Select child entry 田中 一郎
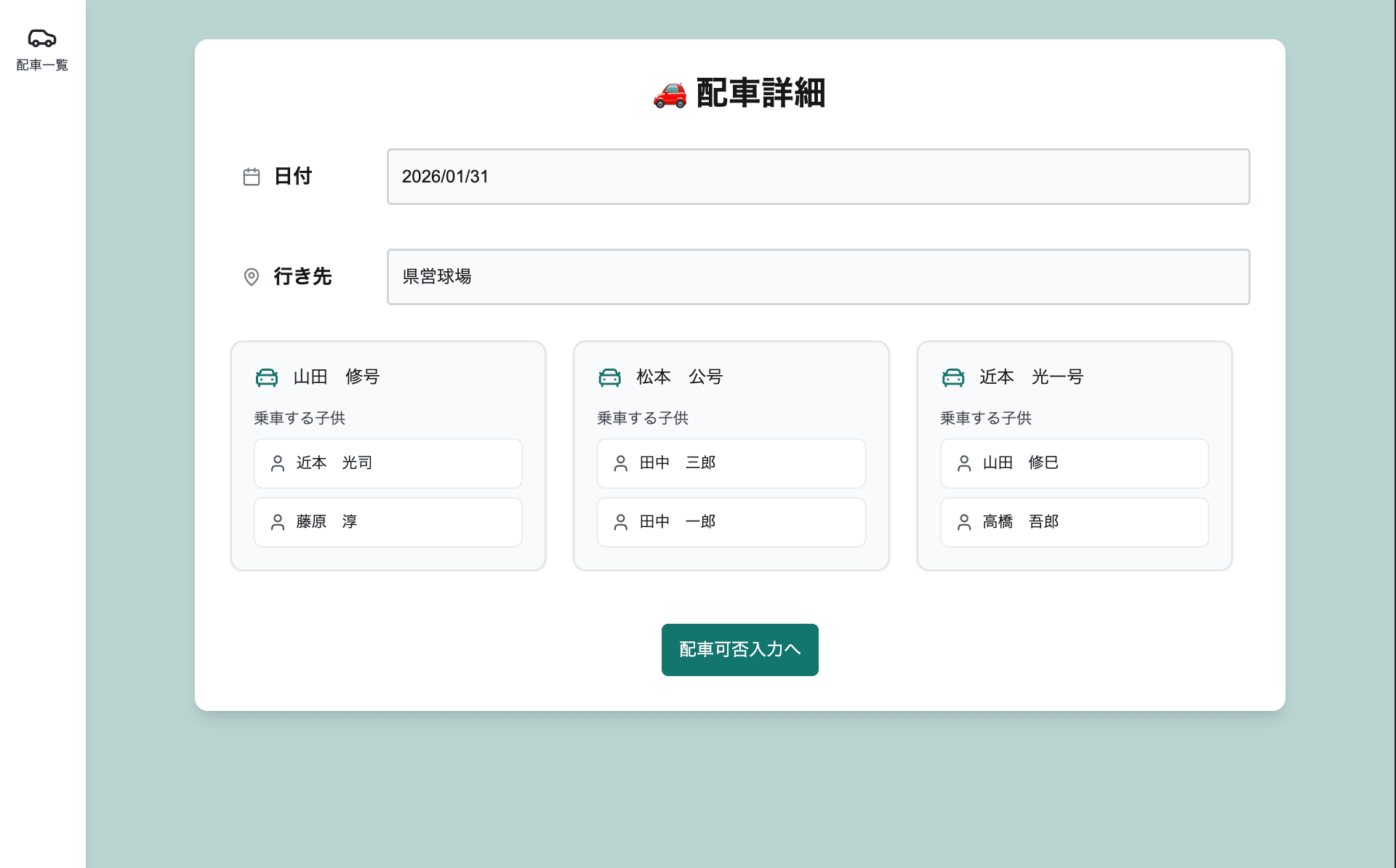Screen dimensions: 1396x868 coord(731,522)
